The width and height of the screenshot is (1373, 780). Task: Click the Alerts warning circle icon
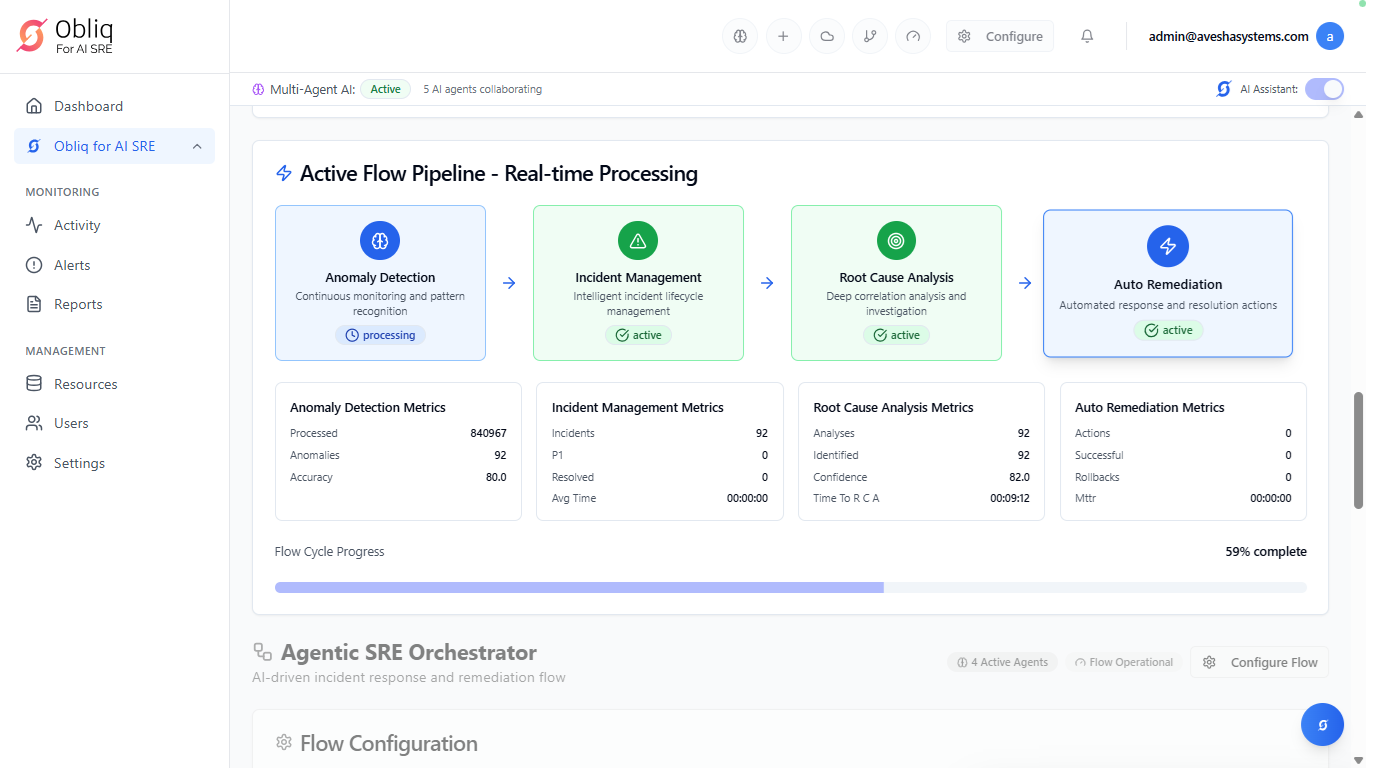pyautogui.click(x=34, y=265)
